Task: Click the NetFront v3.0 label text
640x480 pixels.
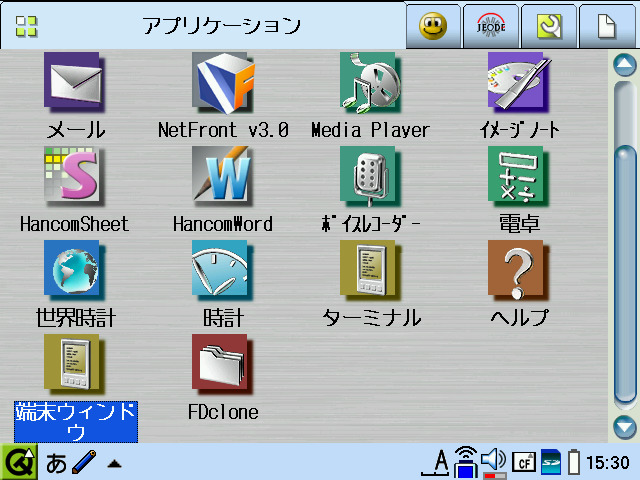Action: point(223,130)
